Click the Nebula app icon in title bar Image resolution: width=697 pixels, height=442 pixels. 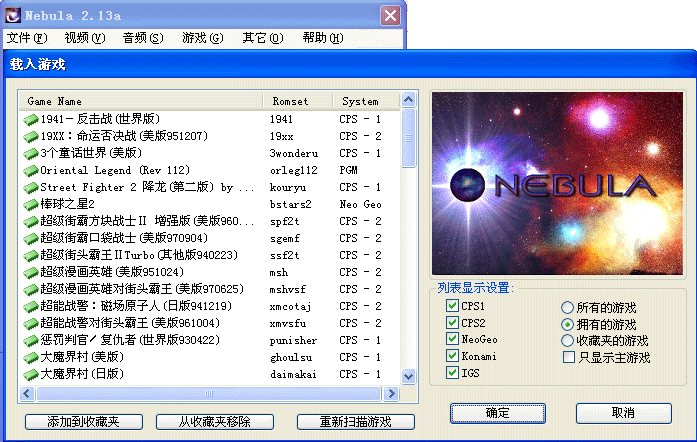pos(12,16)
